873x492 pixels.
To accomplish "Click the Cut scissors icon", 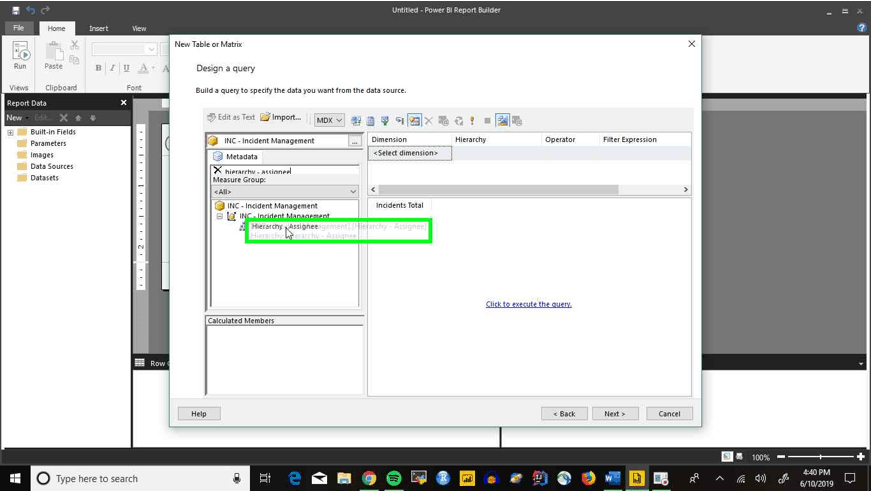I will coord(75,45).
